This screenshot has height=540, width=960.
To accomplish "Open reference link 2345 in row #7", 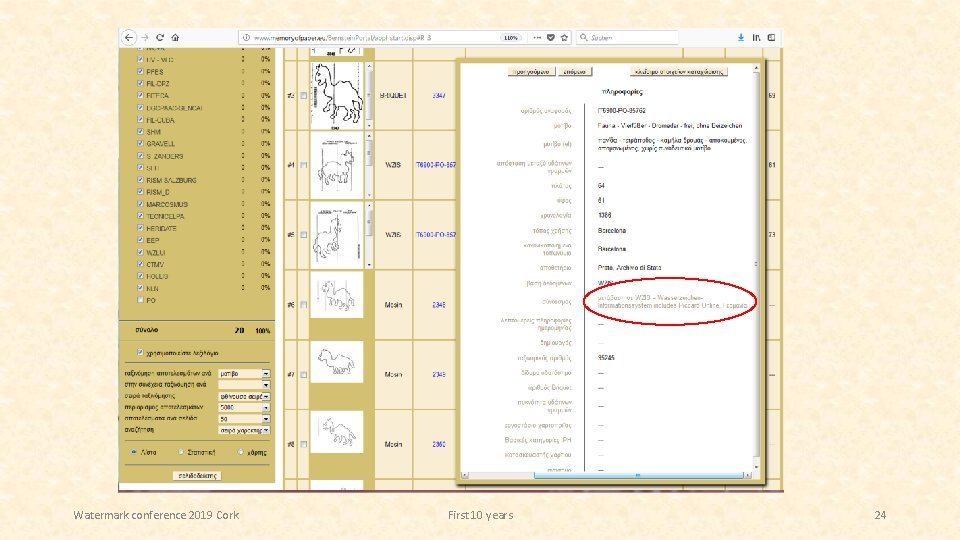I will [439, 374].
